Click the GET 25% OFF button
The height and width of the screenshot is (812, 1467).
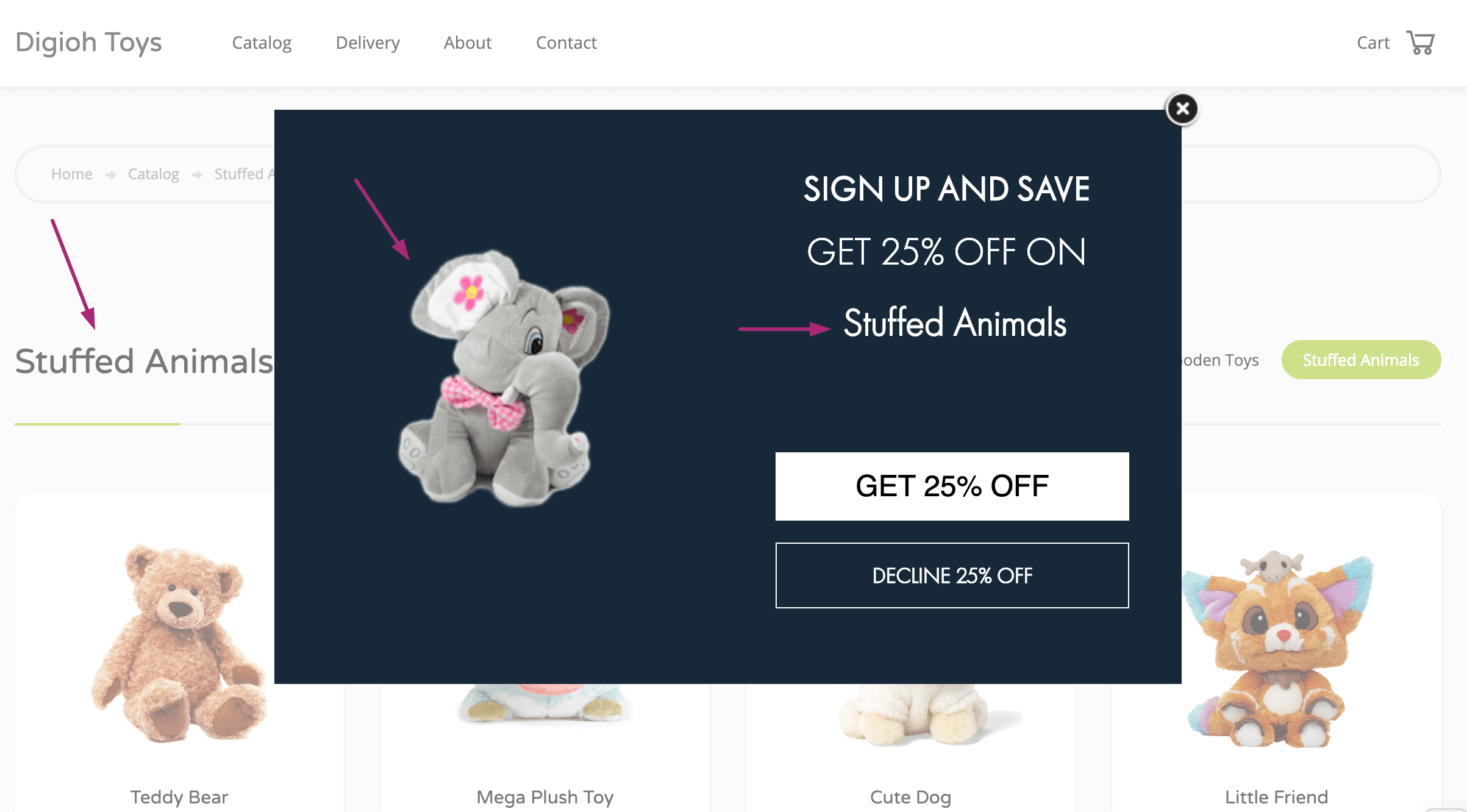952,486
